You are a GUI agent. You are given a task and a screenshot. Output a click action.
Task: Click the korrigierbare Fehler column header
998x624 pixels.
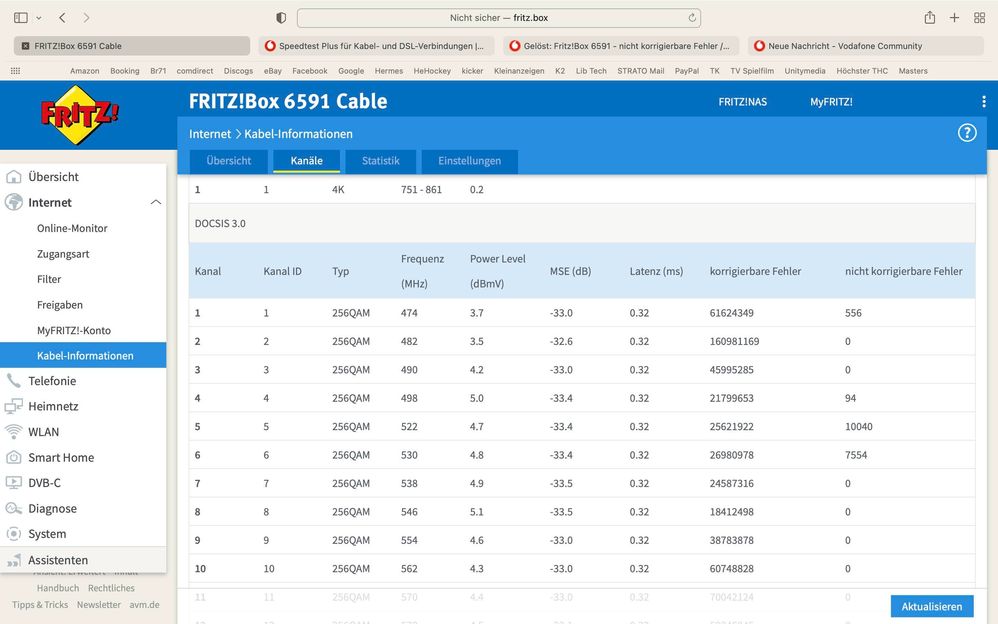coord(756,271)
